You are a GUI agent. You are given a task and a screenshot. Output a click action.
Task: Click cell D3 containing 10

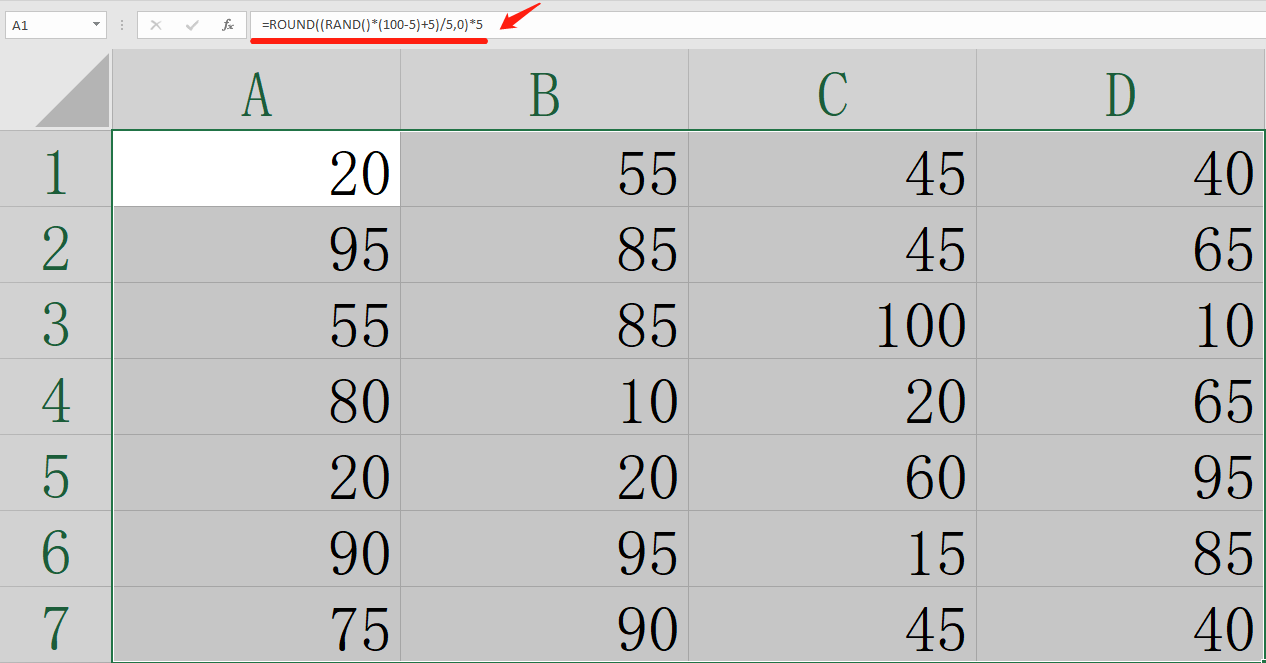point(1121,321)
